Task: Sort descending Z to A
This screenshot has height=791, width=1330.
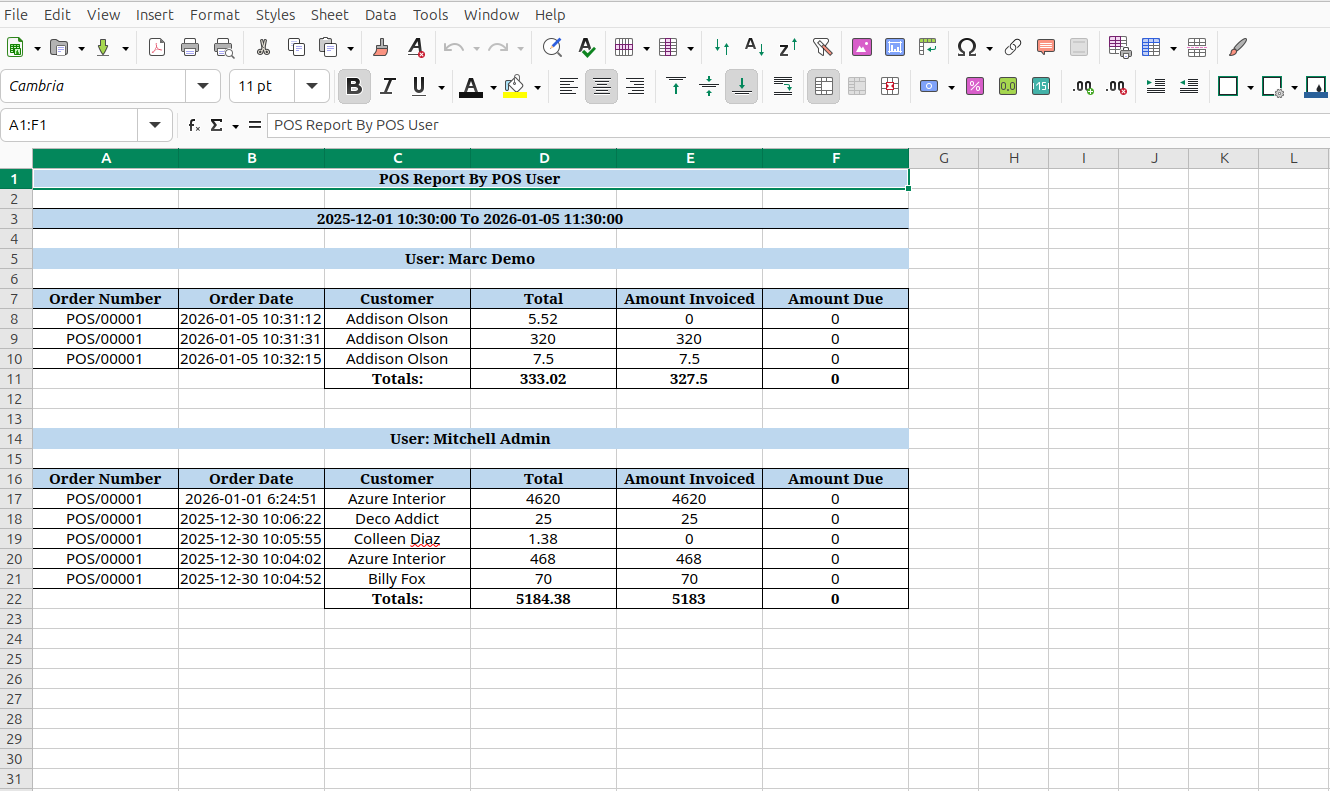Action: point(789,47)
